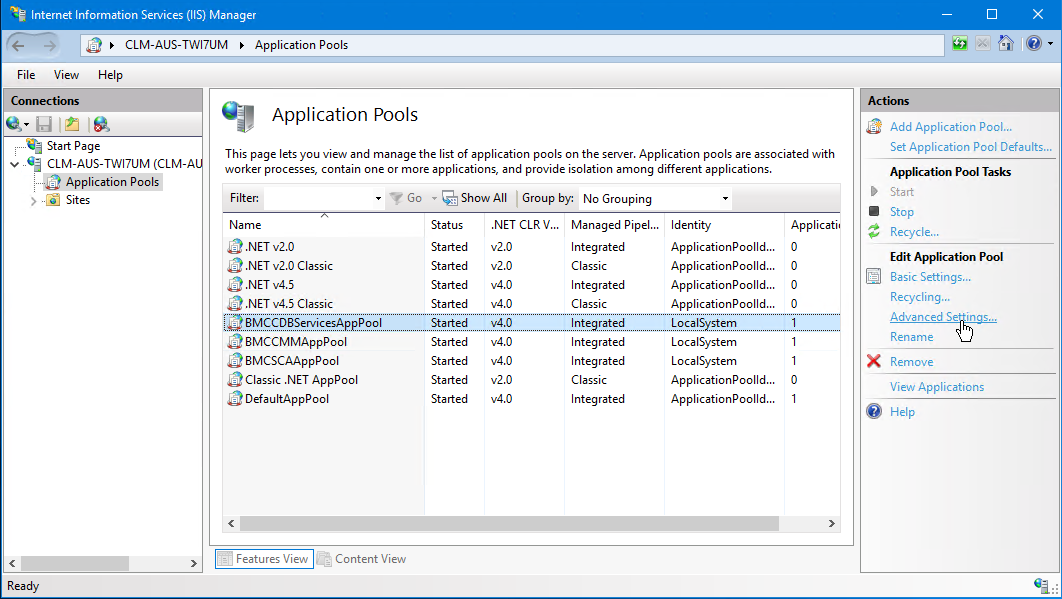This screenshot has width=1062, height=599.
Task: Open Advanced Settings link
Action: [x=943, y=317]
